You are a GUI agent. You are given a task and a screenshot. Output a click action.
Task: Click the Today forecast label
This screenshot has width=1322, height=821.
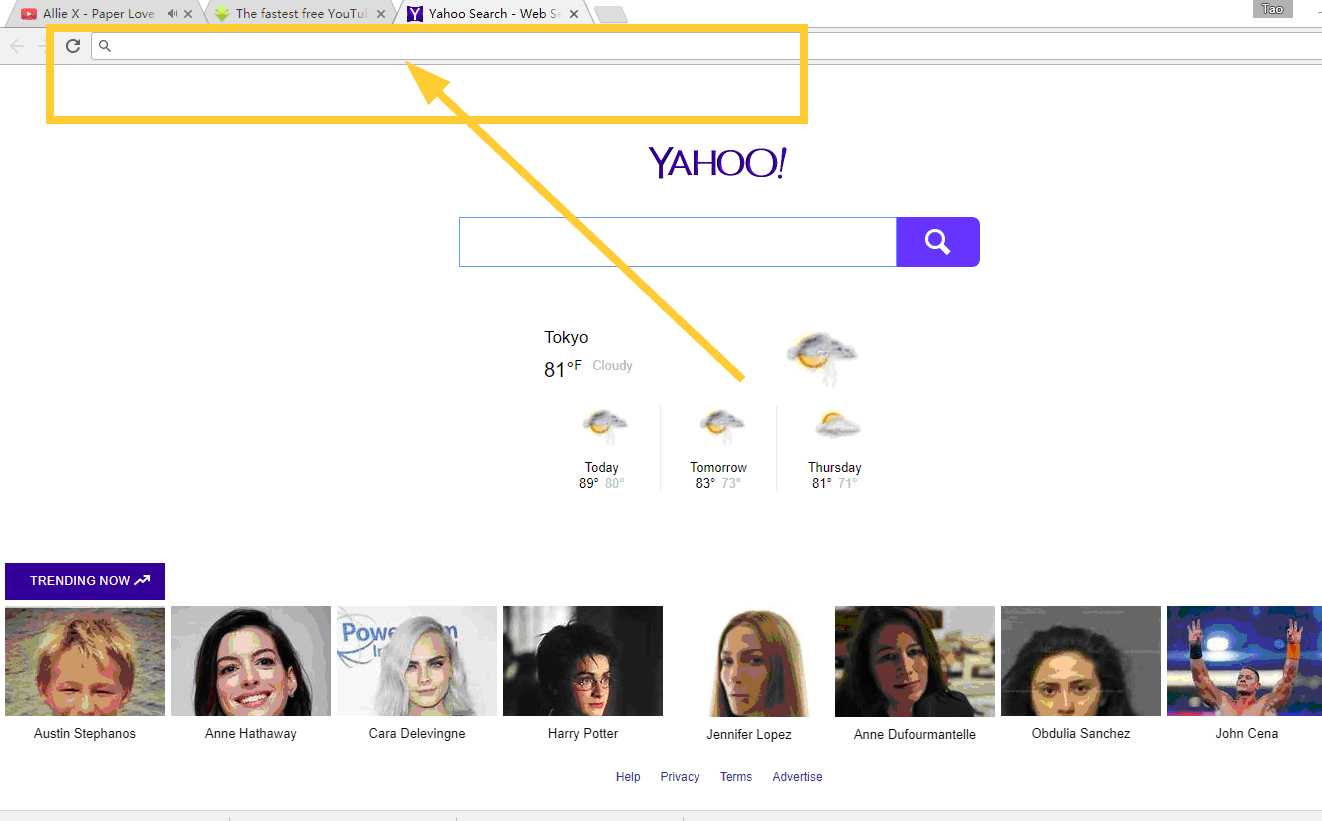click(x=602, y=468)
